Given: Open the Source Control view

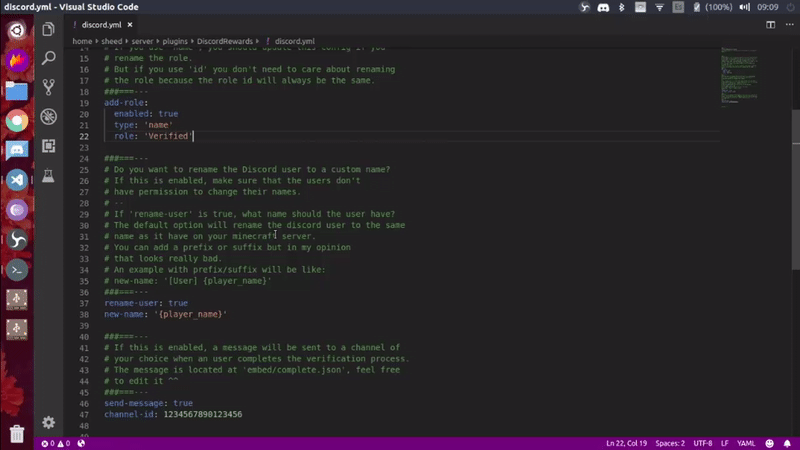Looking at the screenshot, I should point(48,87).
